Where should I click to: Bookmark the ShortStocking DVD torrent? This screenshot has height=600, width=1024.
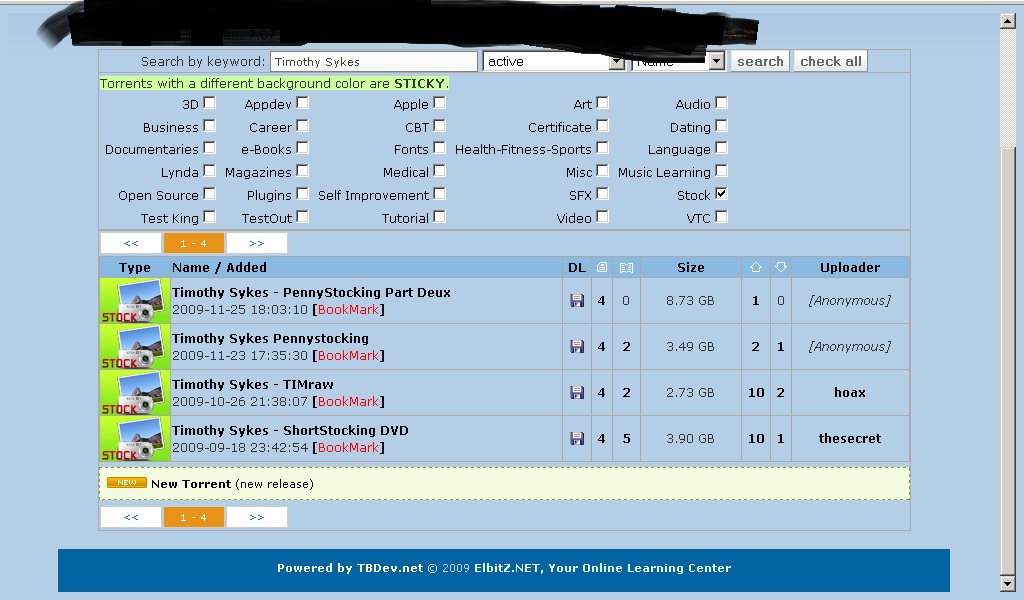coord(348,448)
